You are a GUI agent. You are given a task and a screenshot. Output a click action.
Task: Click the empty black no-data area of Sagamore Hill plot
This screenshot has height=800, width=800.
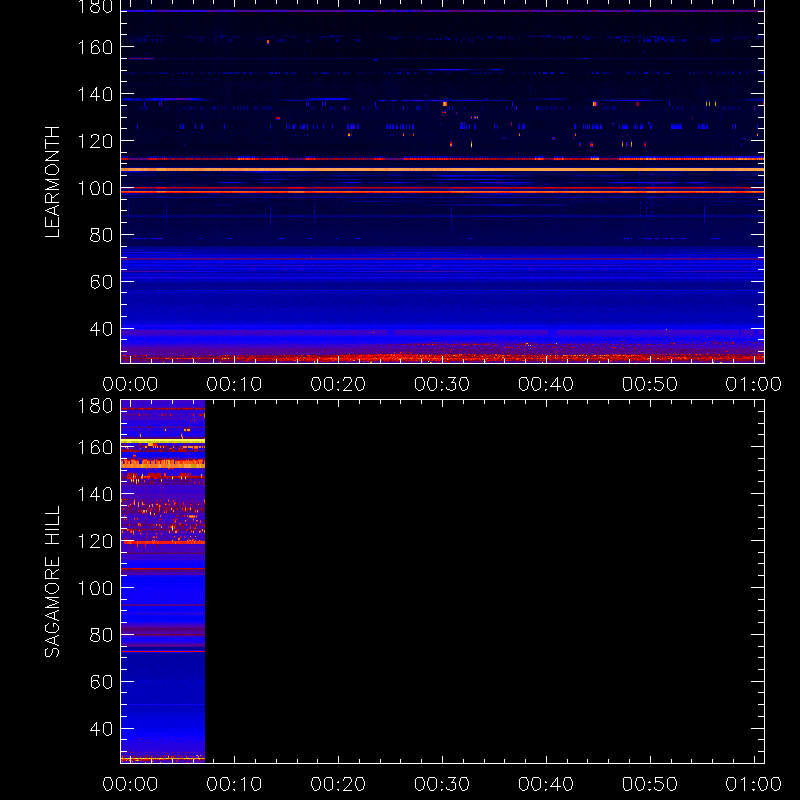[x=484, y=582]
